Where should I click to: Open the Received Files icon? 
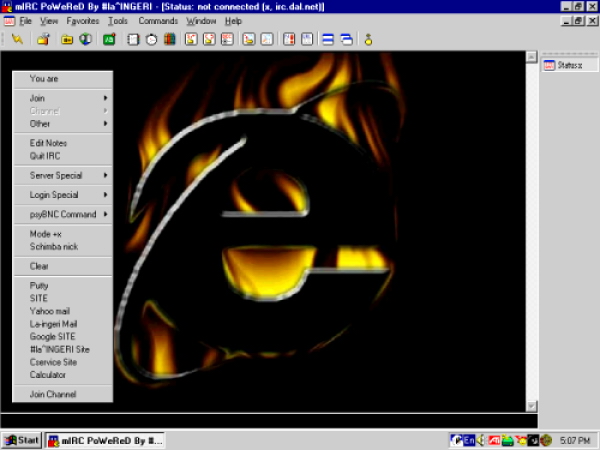tap(249, 39)
